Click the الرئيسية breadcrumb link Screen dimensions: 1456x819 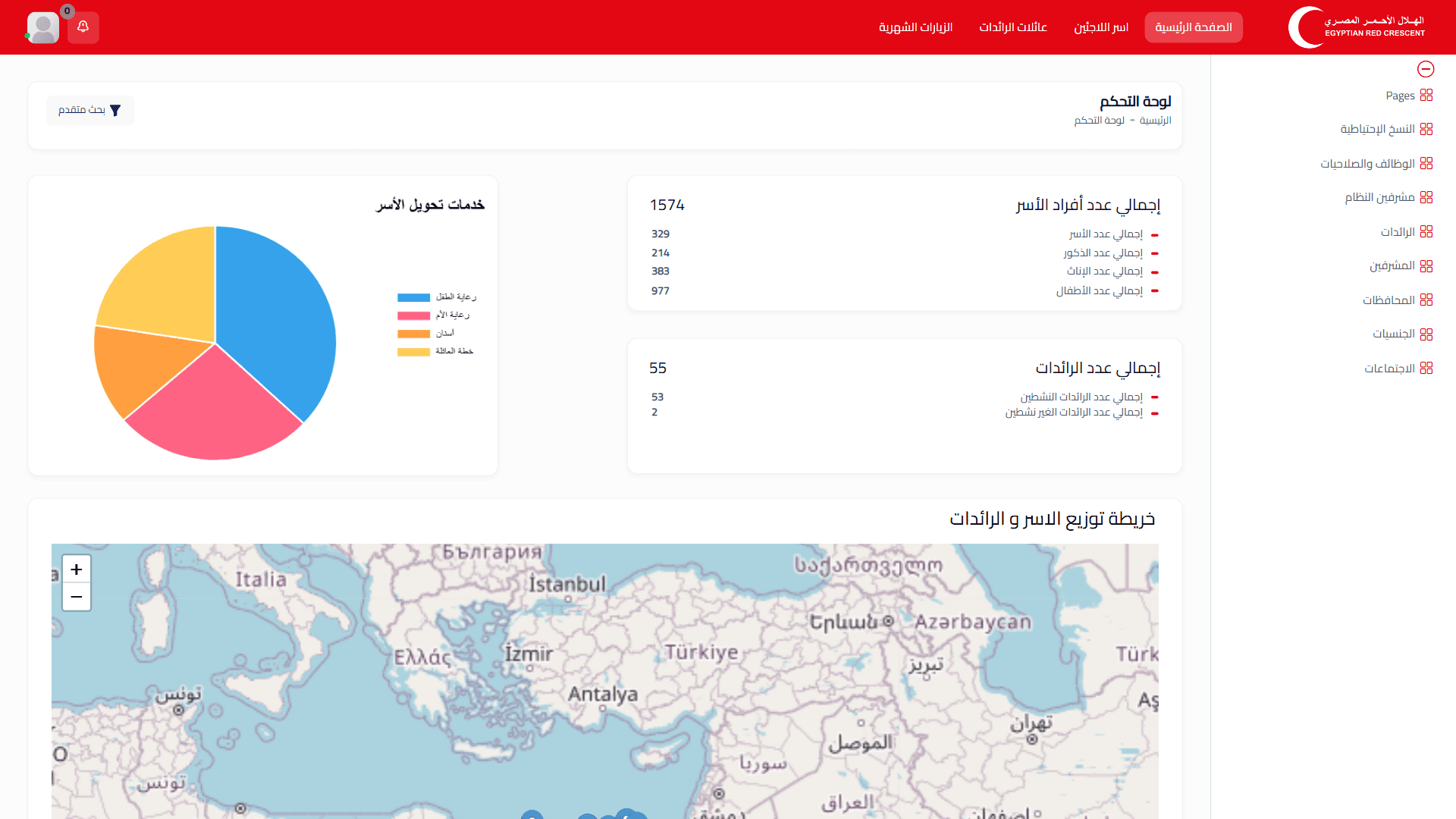1156,121
